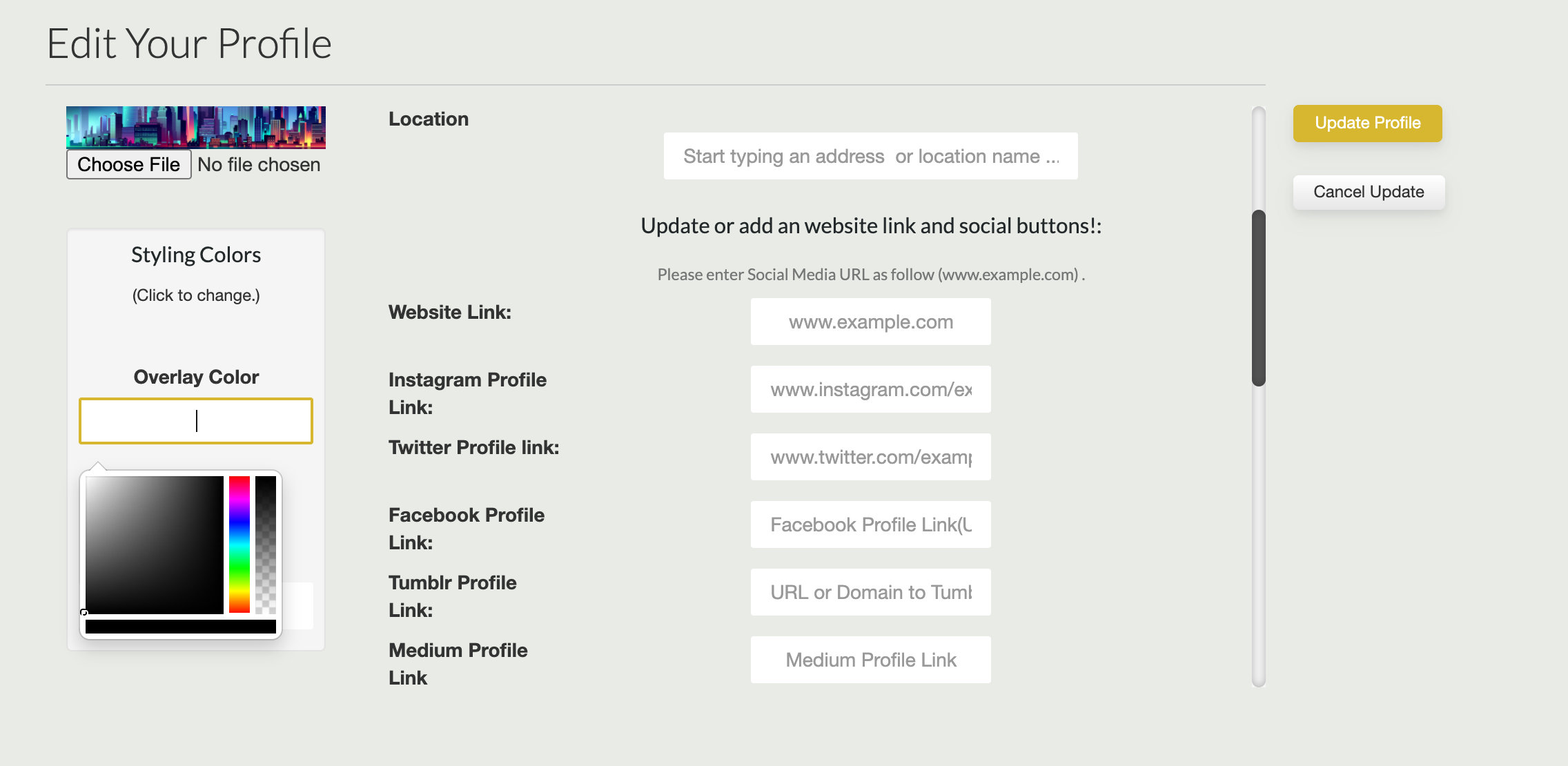Click the form's vertical scrollbar thumb
Viewport: 1568px width, 766px height.
1259,298
